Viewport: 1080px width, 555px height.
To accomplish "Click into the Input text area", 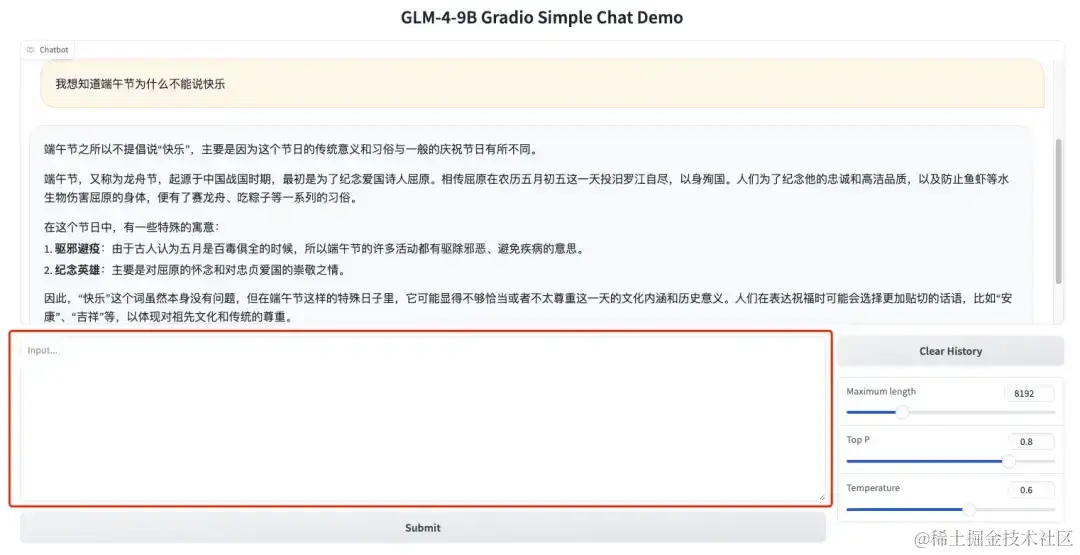I will (x=422, y=419).
